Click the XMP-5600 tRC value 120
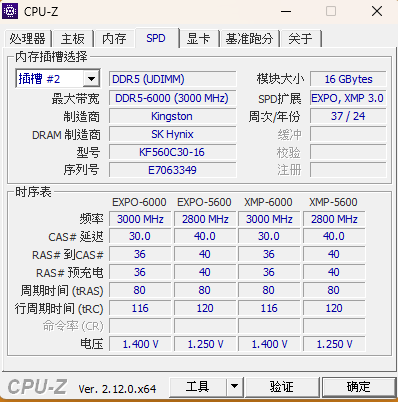The image size is (398, 402). (x=334, y=308)
